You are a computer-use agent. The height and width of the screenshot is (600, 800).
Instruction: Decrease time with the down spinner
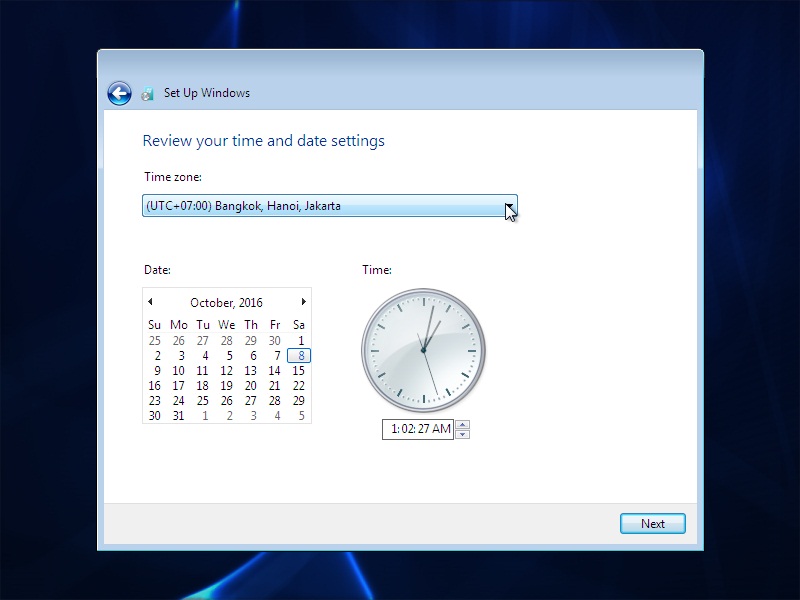click(x=462, y=434)
